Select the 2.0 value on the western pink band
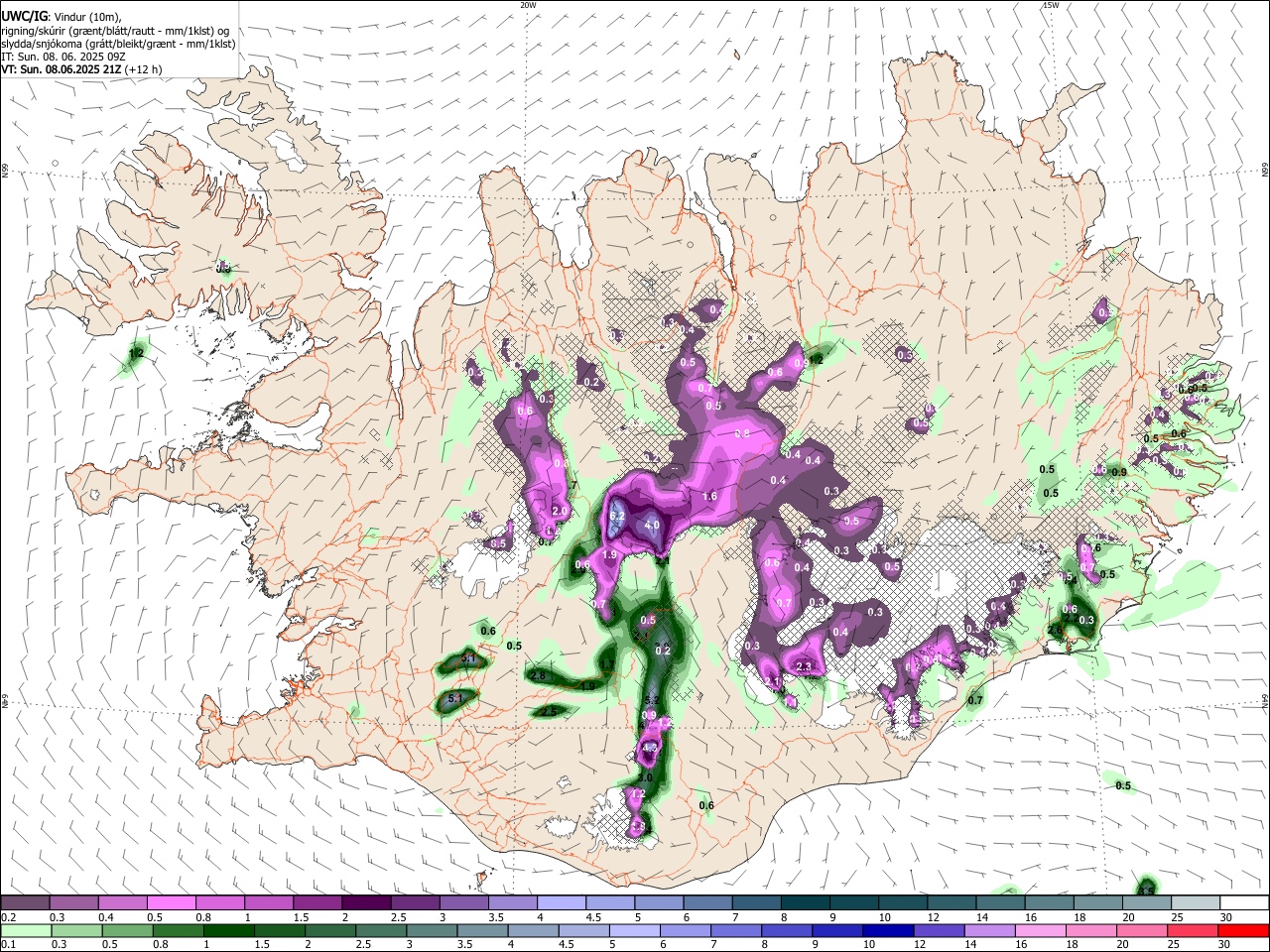The width and height of the screenshot is (1270, 952). point(560,512)
